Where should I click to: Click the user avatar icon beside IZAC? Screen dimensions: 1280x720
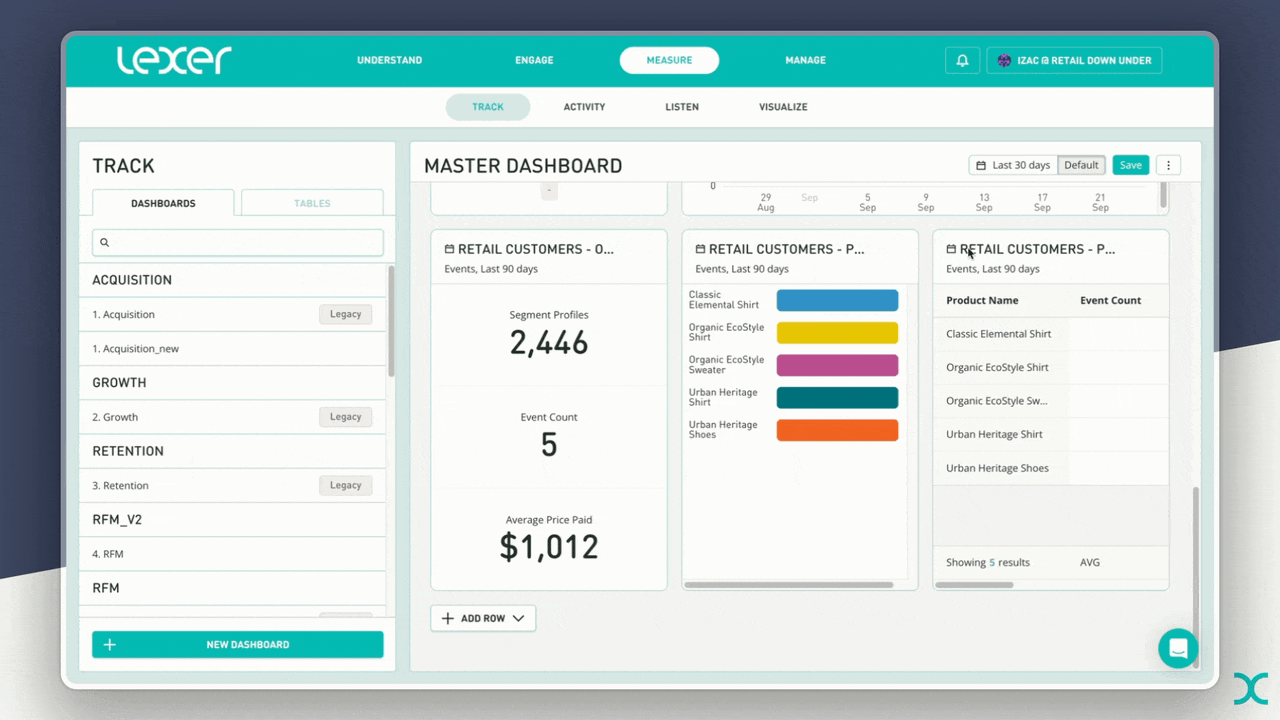tap(1004, 60)
